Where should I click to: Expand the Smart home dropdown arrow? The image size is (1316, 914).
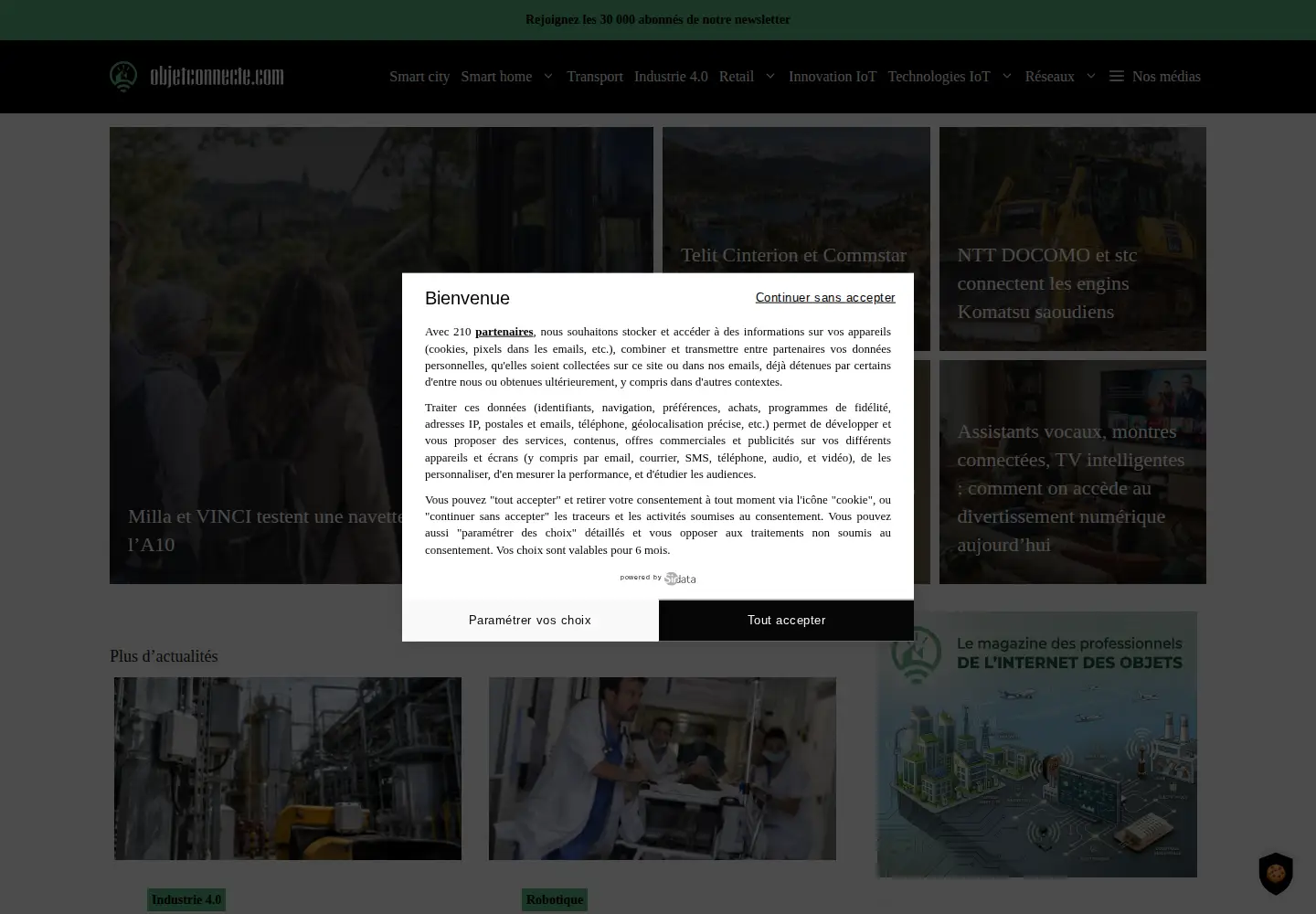point(547,77)
